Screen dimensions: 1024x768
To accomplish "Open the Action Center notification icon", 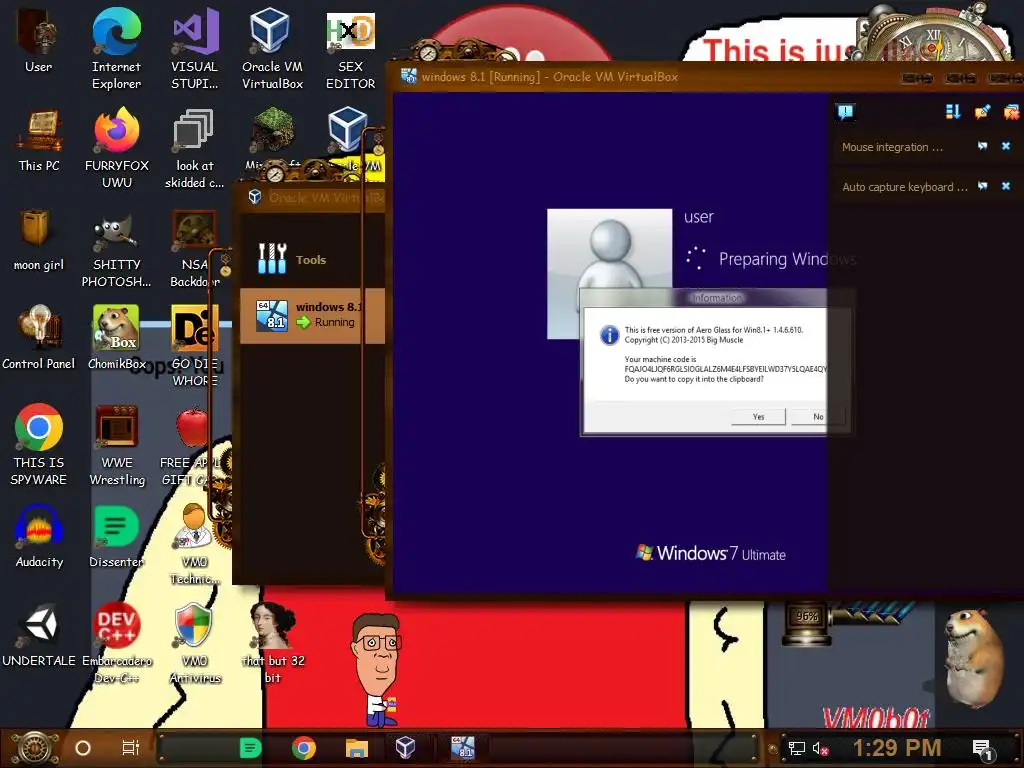I will tap(982, 750).
